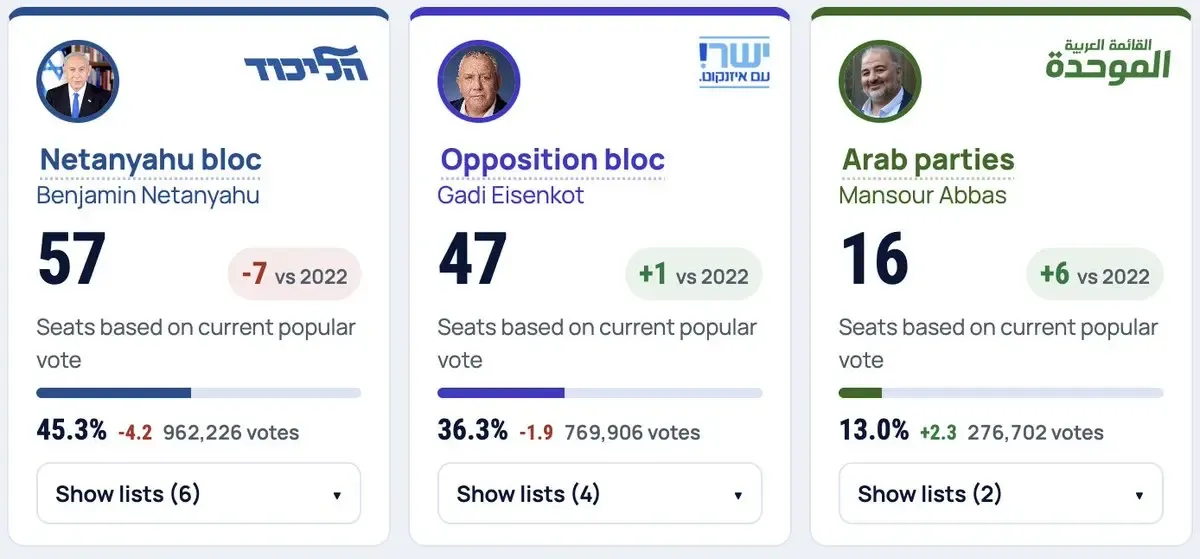Image resolution: width=1200 pixels, height=559 pixels.
Task: Click Benjamin Netanyahu's profile photo
Action: click(x=78, y=82)
